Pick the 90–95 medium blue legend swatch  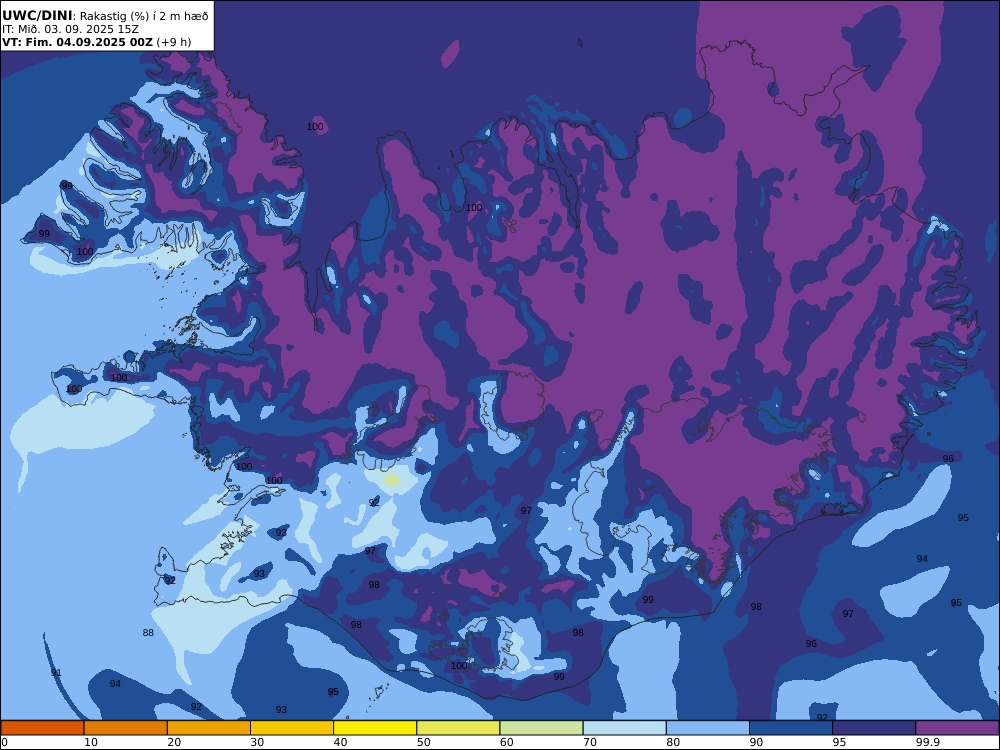791,728
